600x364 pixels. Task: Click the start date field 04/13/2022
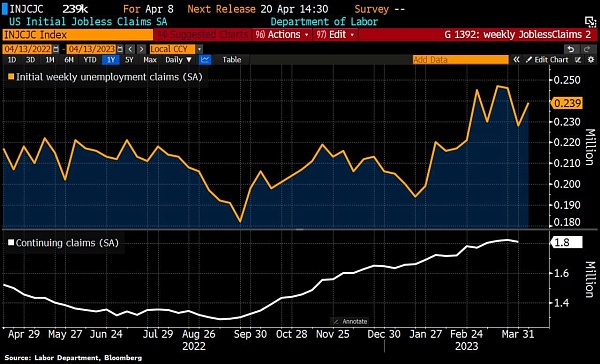(x=28, y=49)
